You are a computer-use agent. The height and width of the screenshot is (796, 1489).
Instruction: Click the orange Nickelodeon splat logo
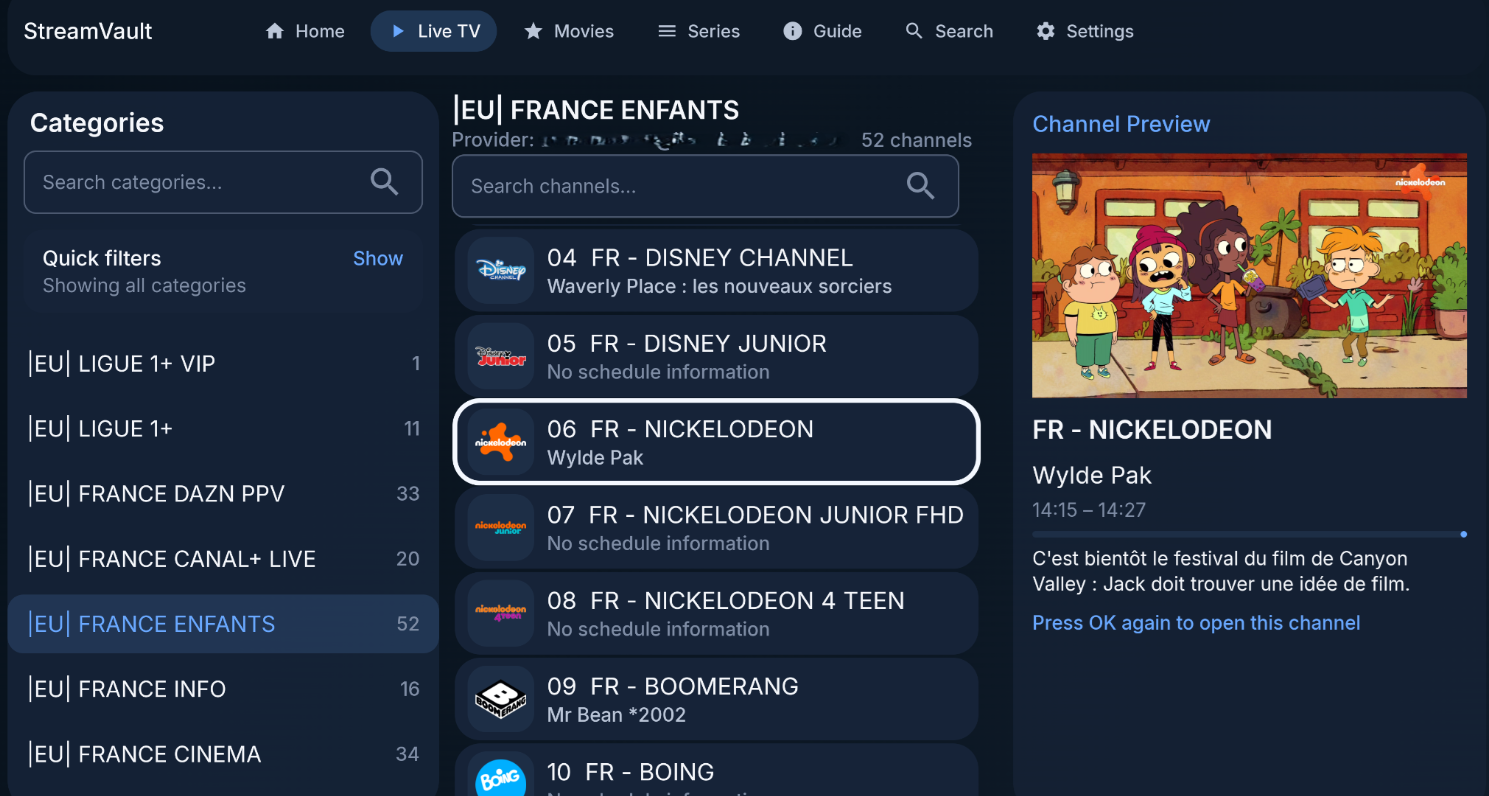click(x=501, y=442)
